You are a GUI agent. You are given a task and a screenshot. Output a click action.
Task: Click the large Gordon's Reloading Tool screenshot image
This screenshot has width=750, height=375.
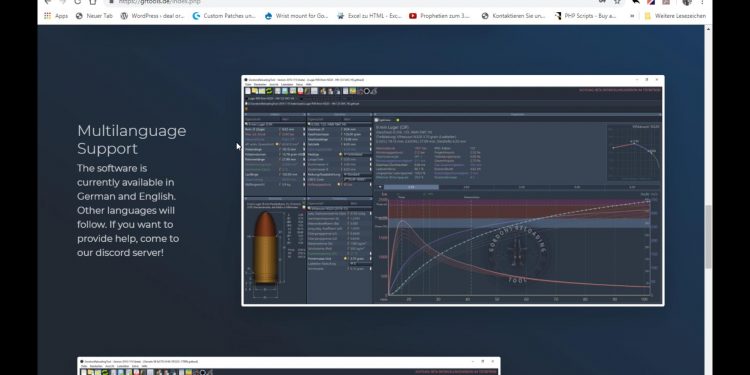point(452,190)
